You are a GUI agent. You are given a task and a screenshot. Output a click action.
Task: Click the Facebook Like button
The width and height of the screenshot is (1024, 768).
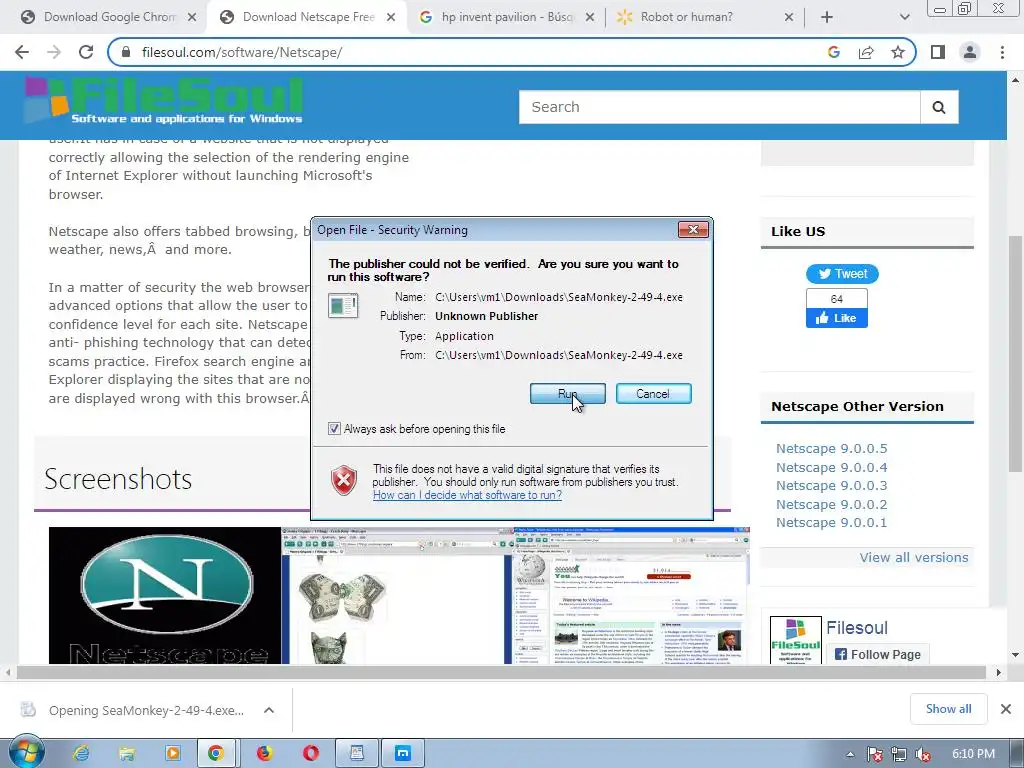click(x=837, y=318)
